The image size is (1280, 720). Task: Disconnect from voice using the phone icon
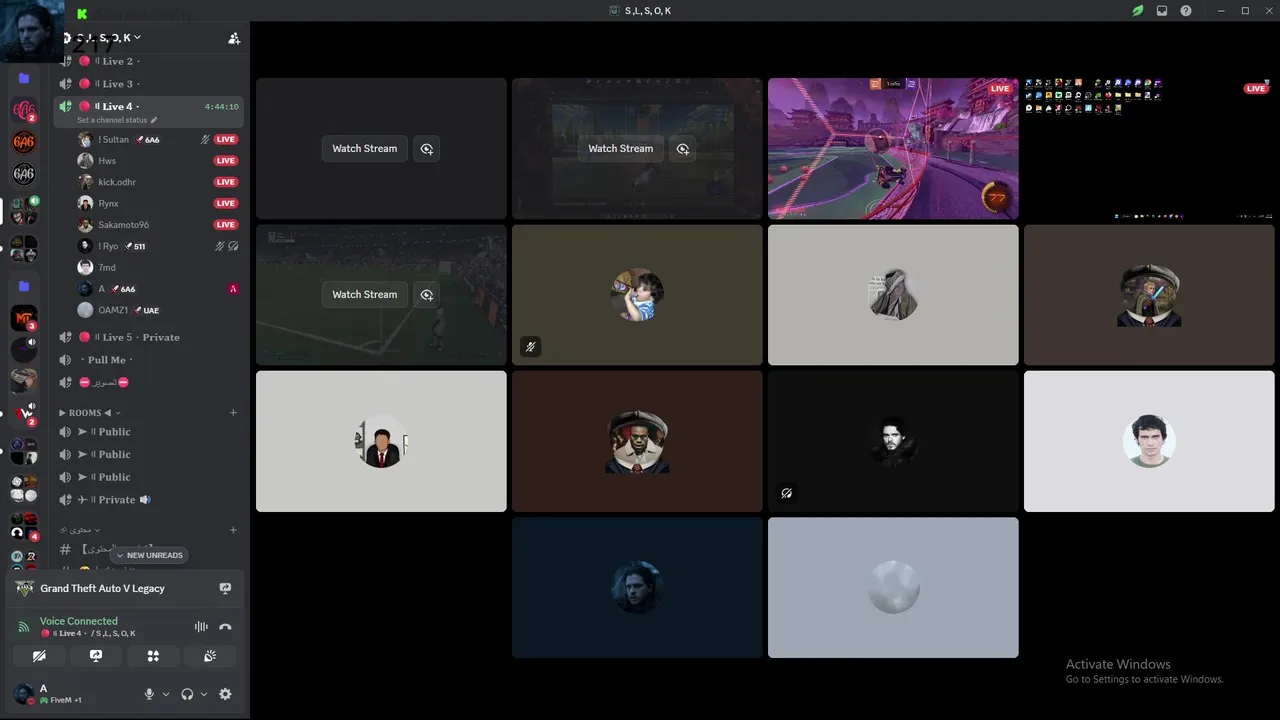click(x=225, y=627)
